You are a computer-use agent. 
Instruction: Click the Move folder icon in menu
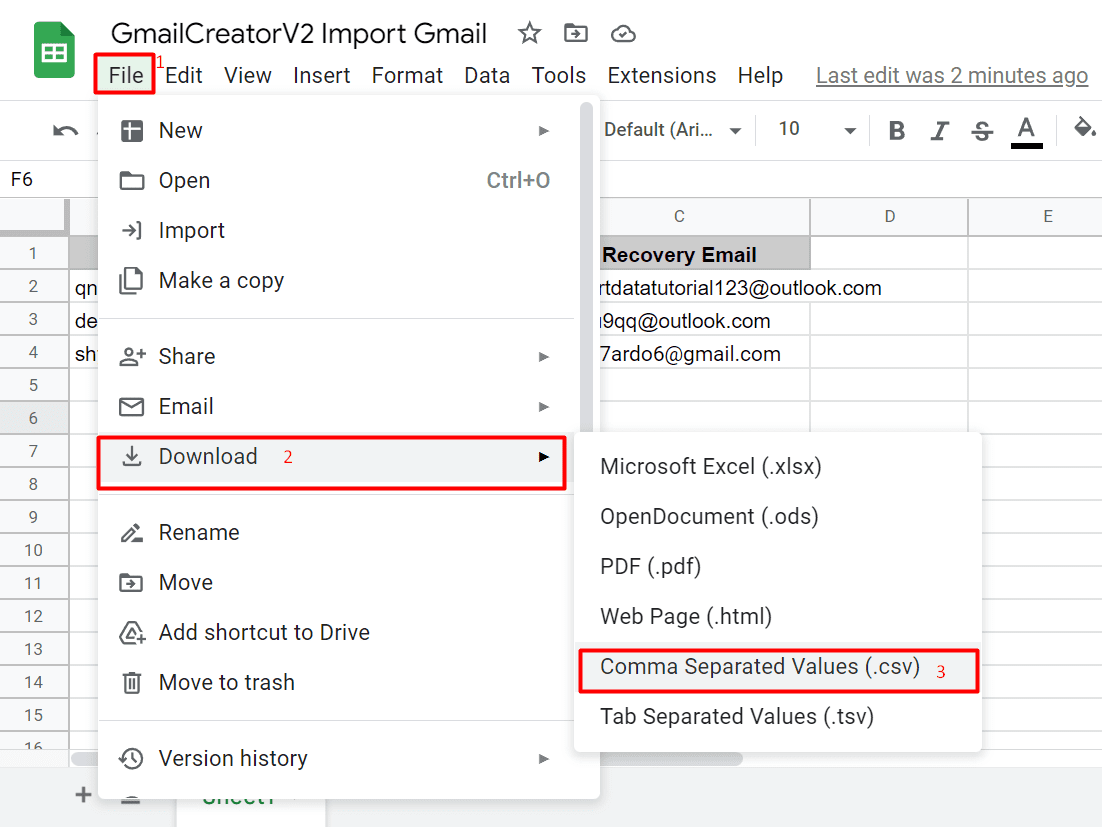[x=131, y=582]
